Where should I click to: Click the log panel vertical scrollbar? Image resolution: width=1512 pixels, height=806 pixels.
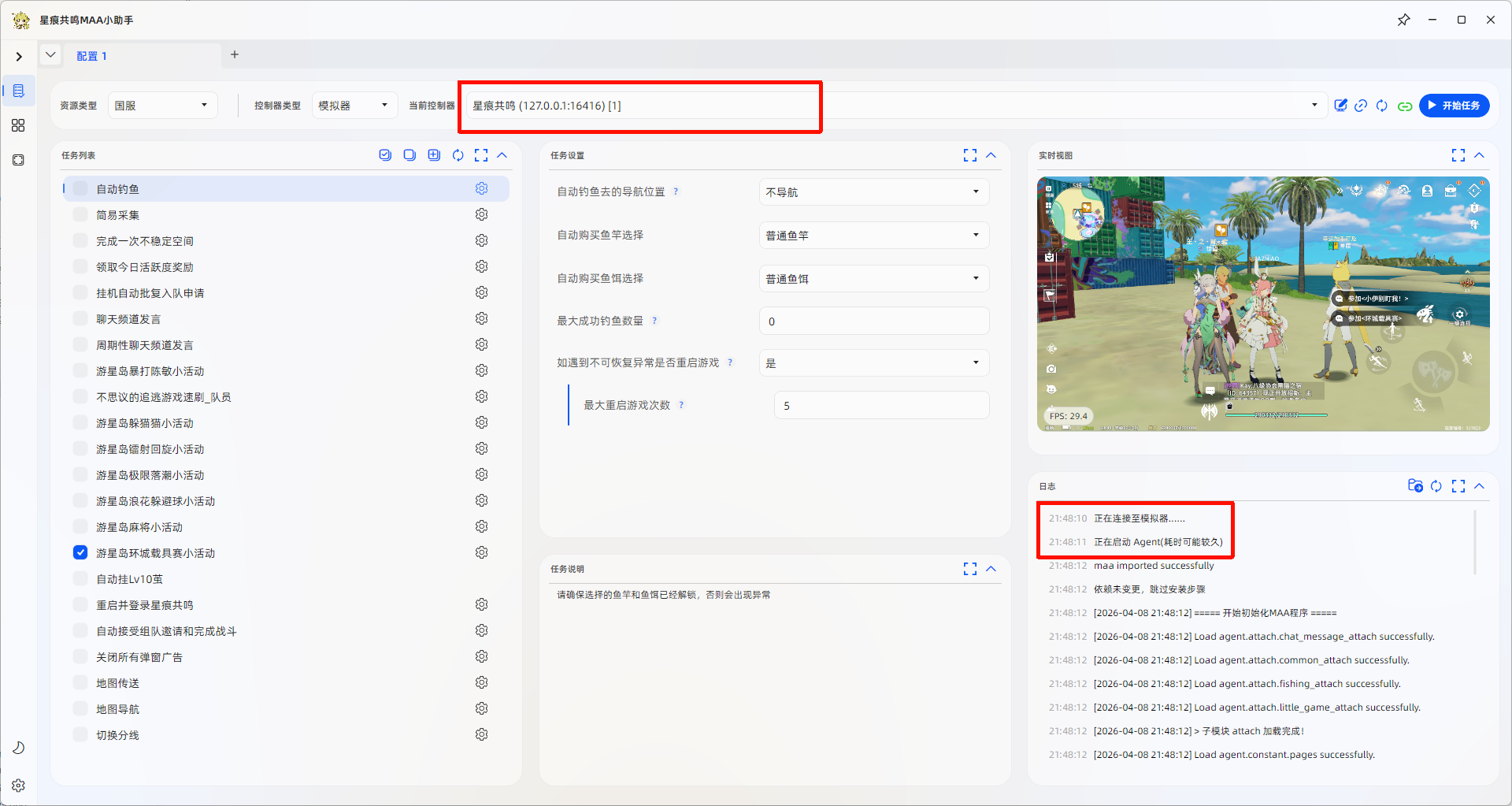click(1474, 542)
